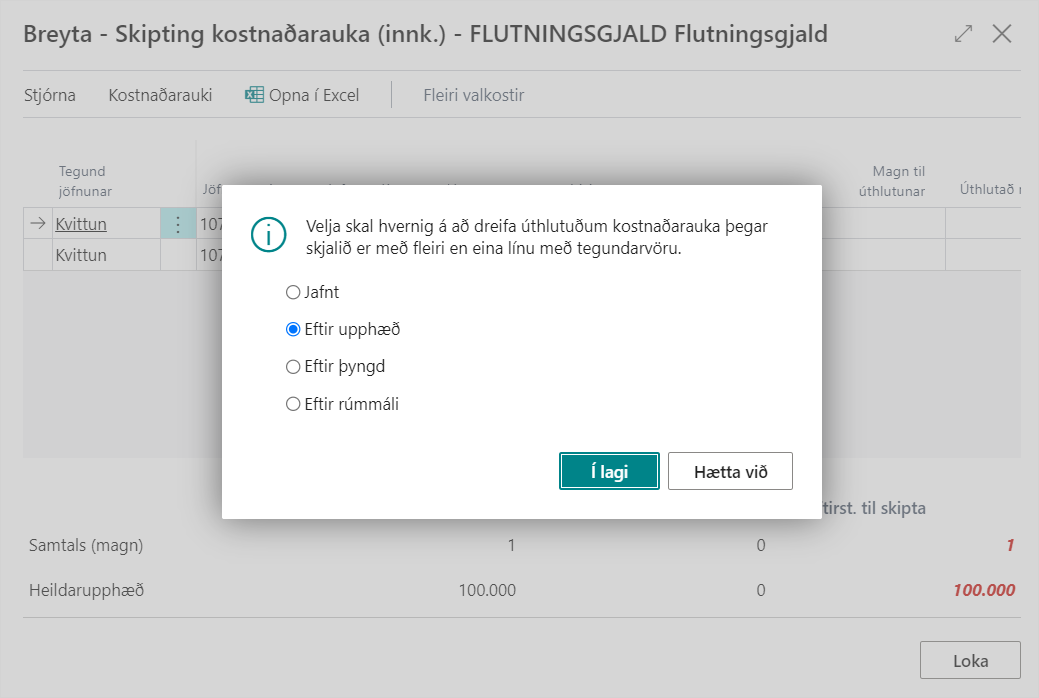Pick the Eftir rúmmáli radio option
The height and width of the screenshot is (698, 1039).
tap(293, 404)
